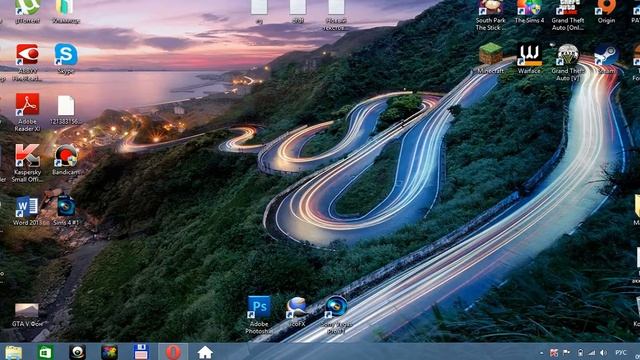Screen dimensions: 640x360
Task: Select the Origin launcher shortcut
Action: 606,12
